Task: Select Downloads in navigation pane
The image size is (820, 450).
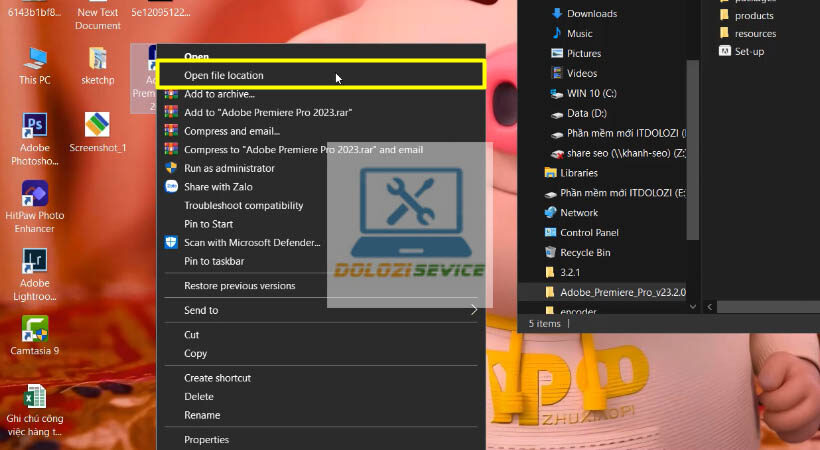Action: [x=591, y=14]
